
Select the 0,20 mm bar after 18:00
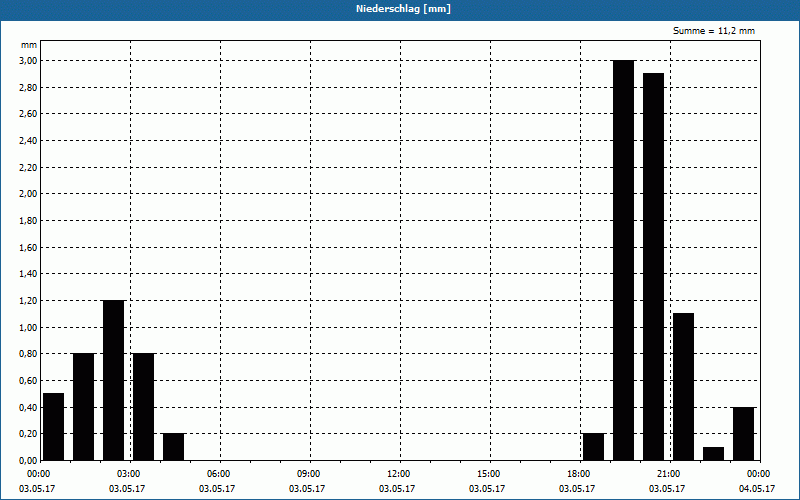click(x=593, y=447)
